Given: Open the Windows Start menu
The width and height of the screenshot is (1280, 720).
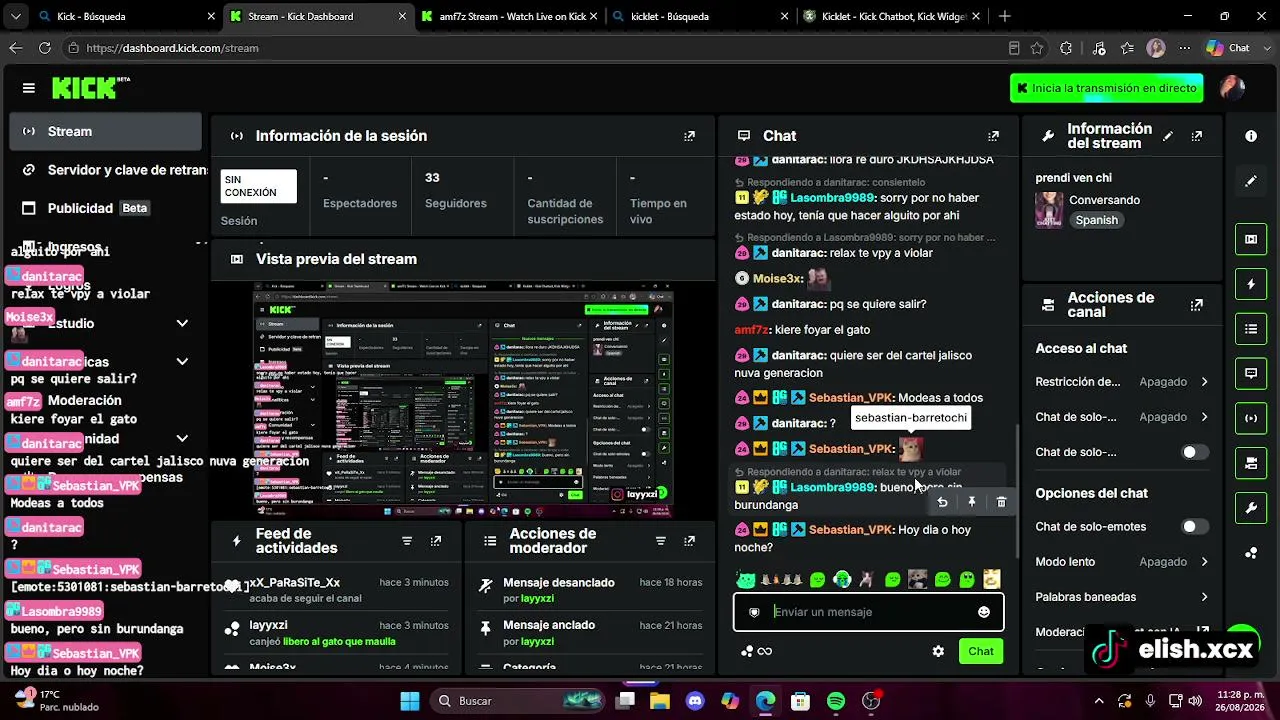Looking at the screenshot, I should click(x=410, y=701).
